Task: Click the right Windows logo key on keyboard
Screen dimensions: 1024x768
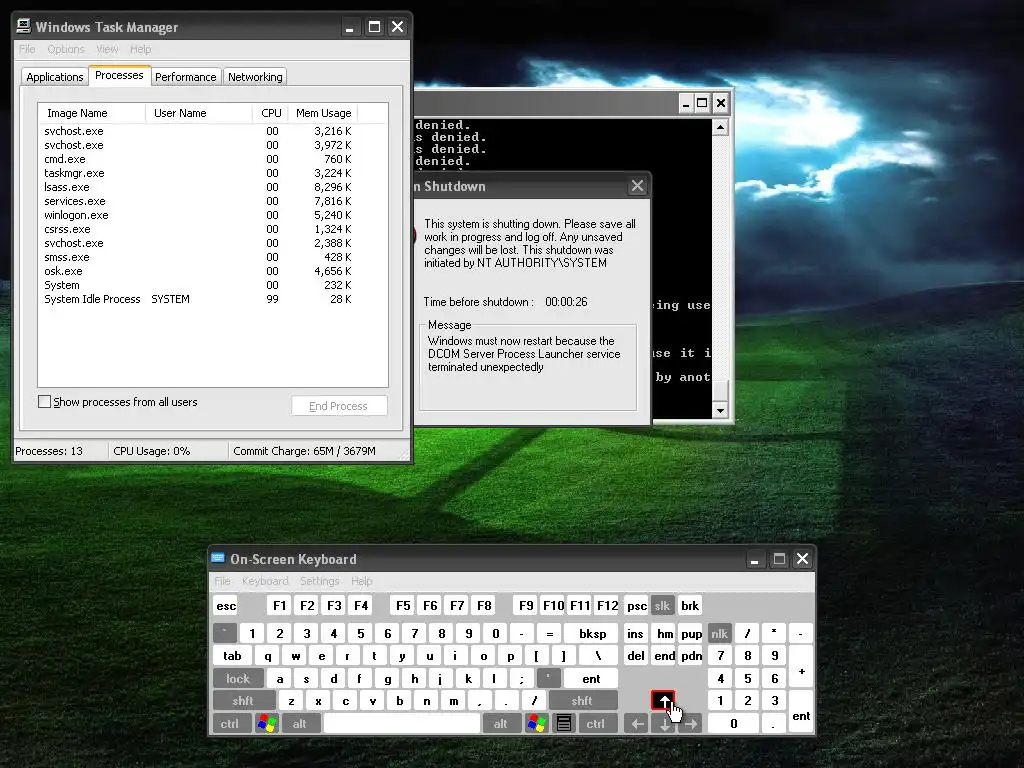Action: pos(537,724)
